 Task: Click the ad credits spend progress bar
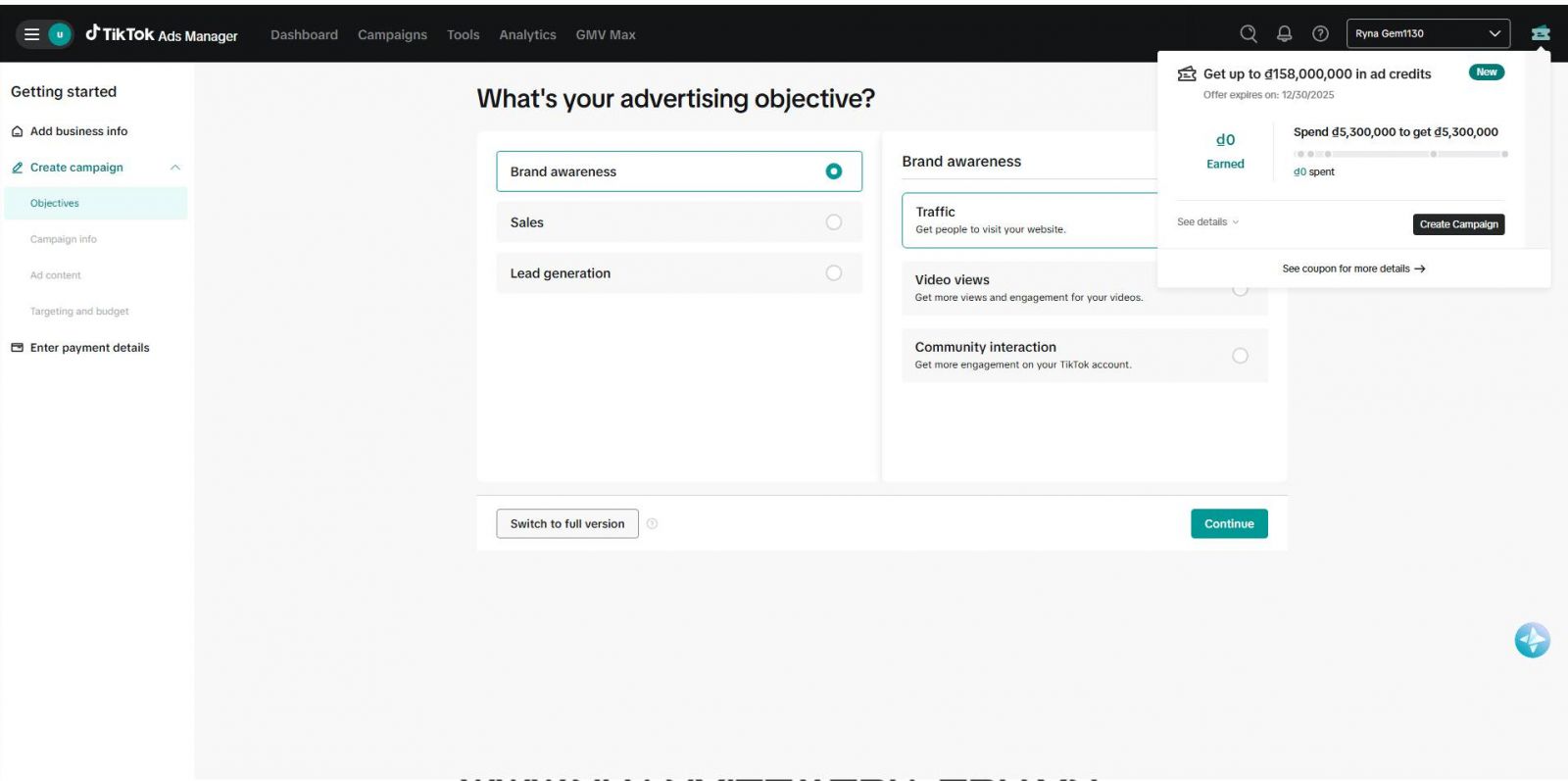(1399, 154)
